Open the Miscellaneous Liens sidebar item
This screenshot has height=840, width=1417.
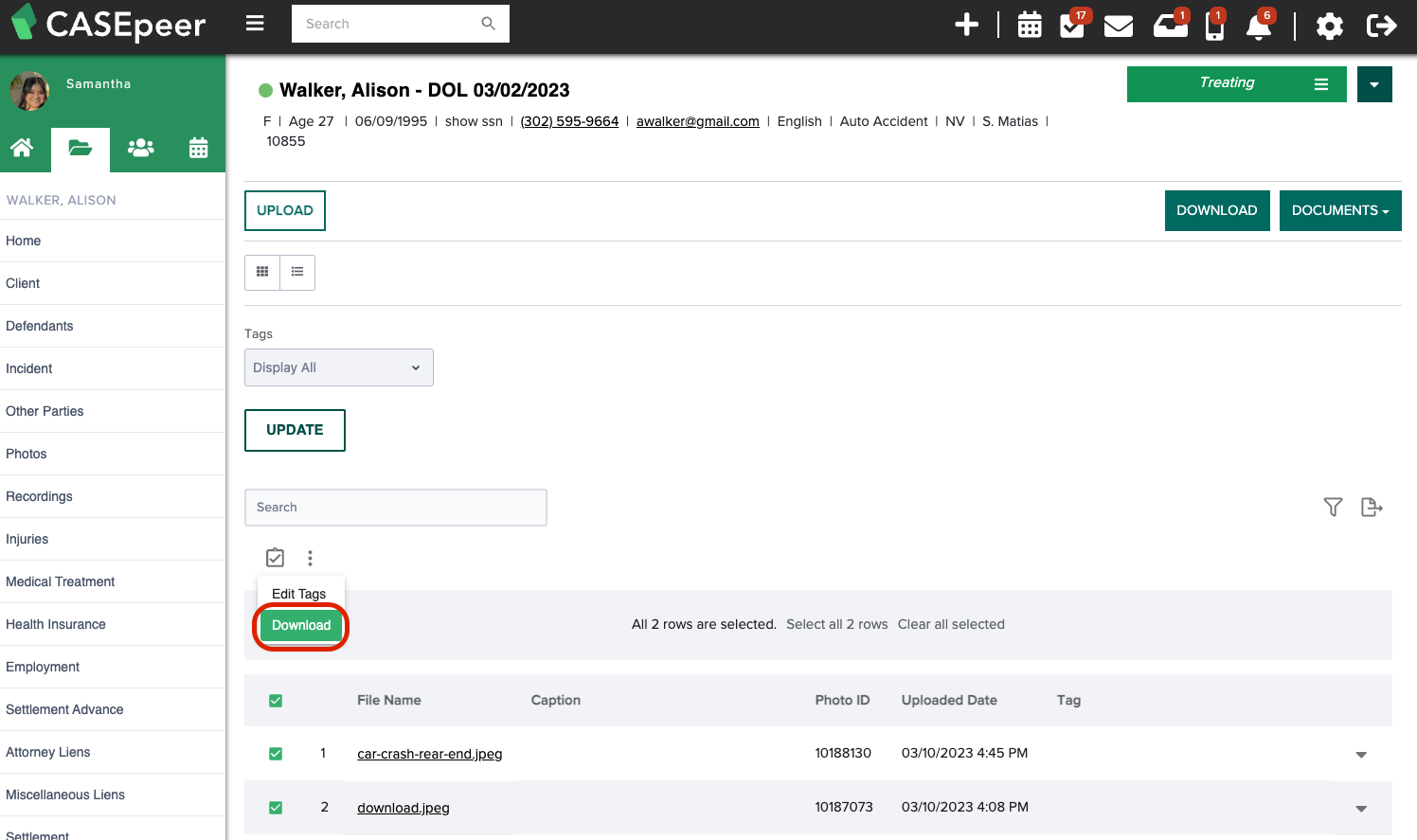pyautogui.click(x=113, y=795)
